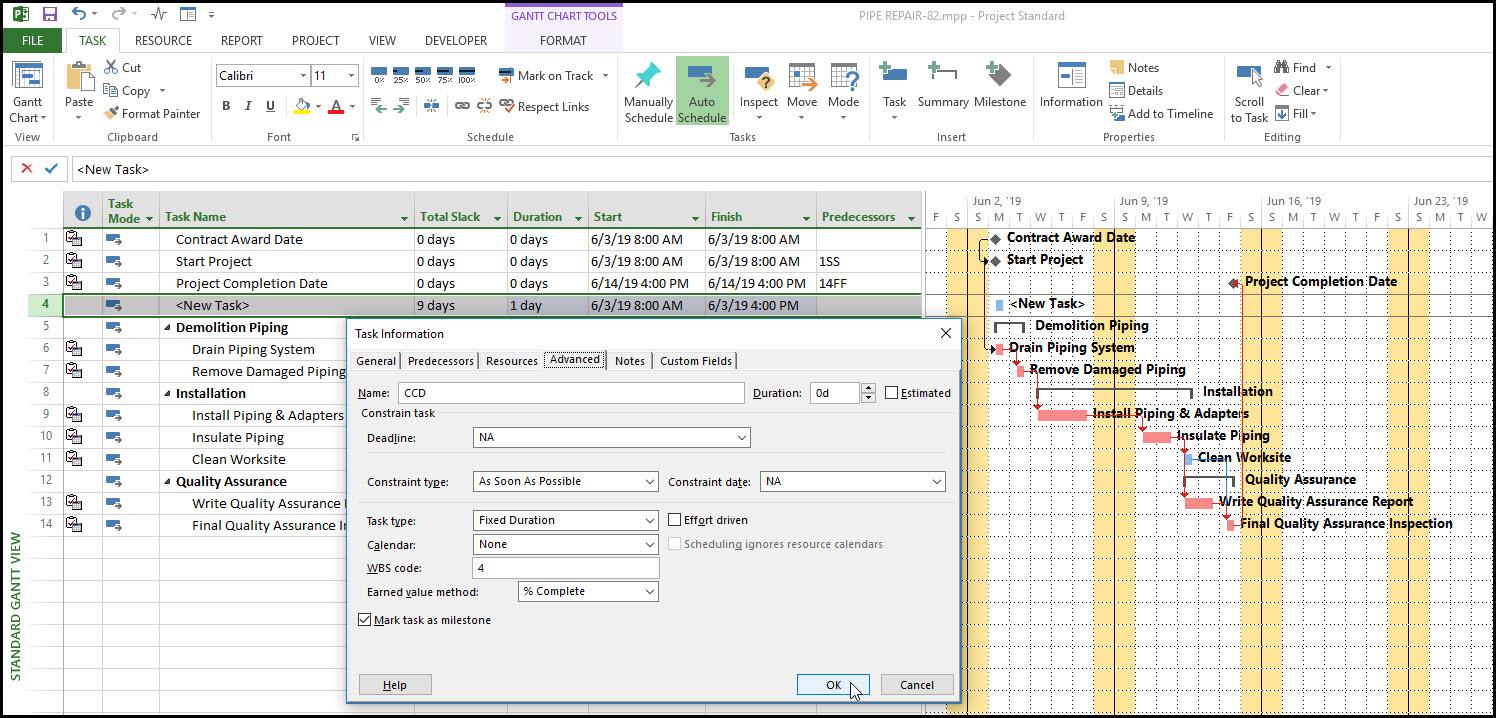The width and height of the screenshot is (1496, 718).
Task: Uncheck Mark task as milestone
Action: pos(364,620)
